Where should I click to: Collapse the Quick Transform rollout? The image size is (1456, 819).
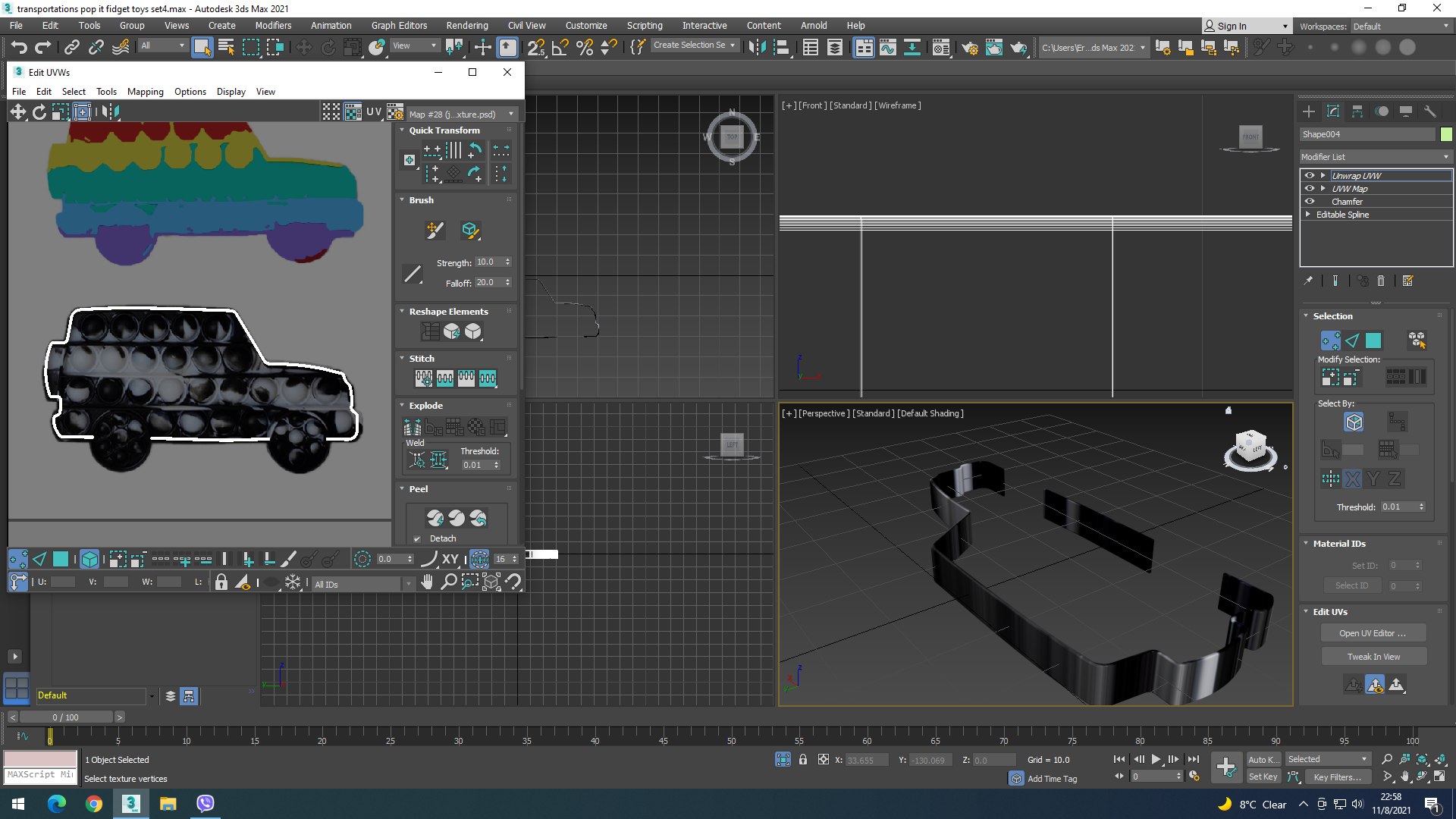tap(444, 130)
